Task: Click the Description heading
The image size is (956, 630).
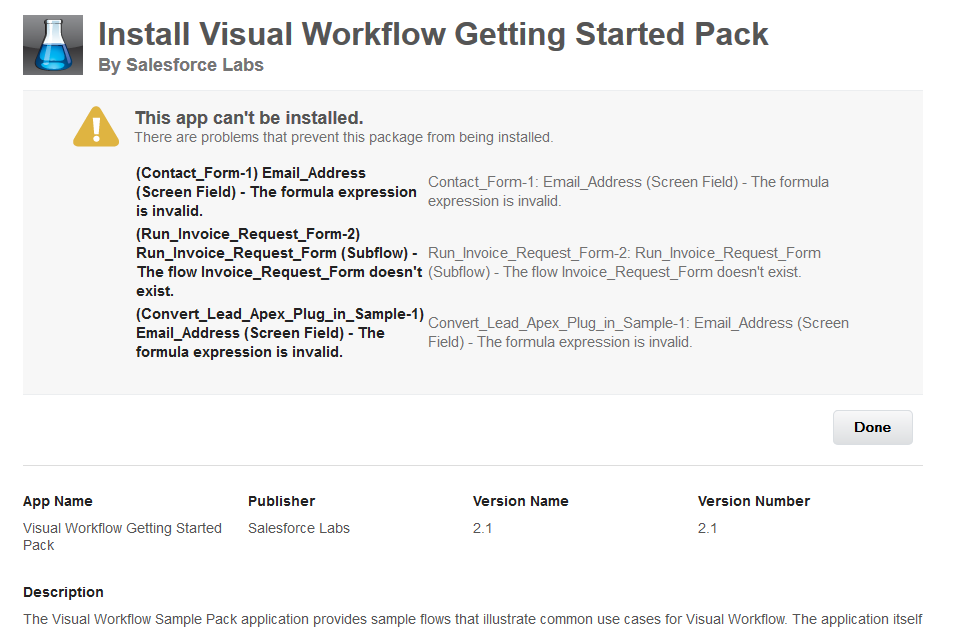Action: (x=63, y=592)
